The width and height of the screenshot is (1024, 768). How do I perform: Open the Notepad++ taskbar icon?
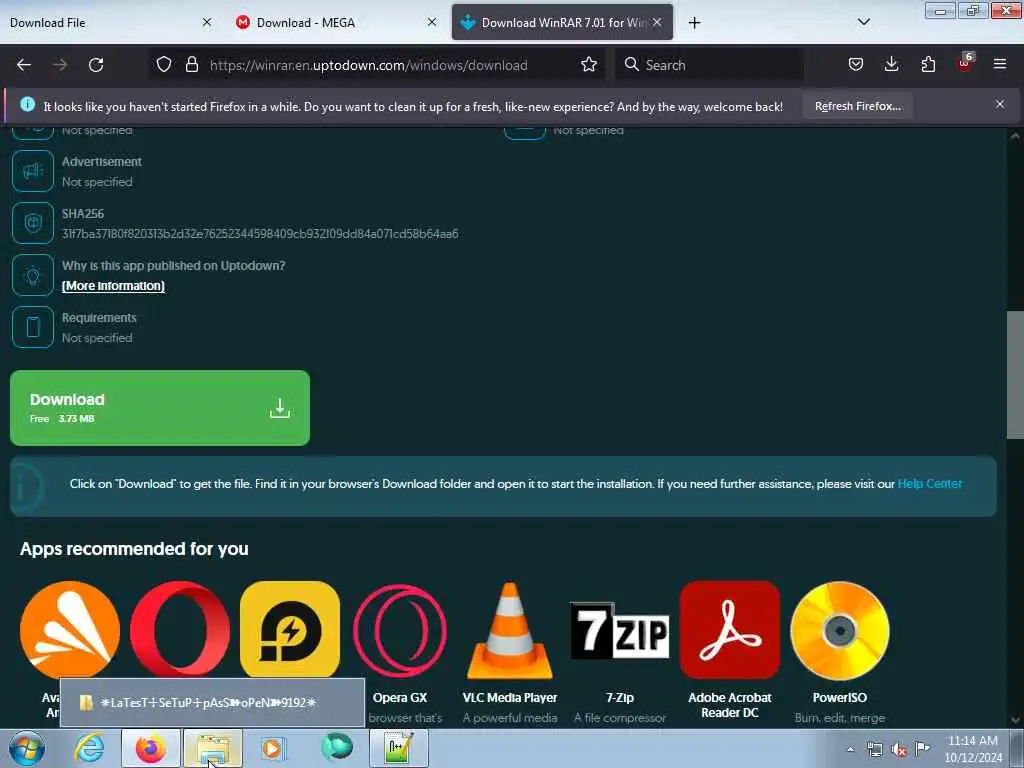399,748
